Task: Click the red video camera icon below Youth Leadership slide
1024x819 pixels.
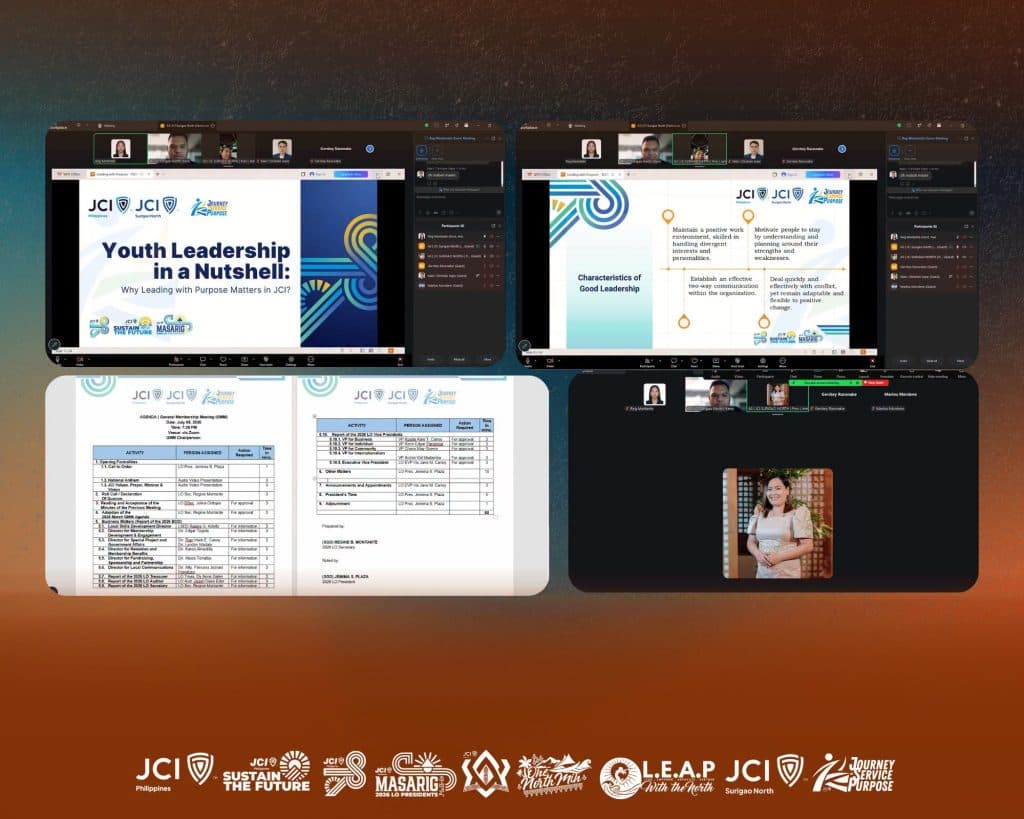Action: (80, 359)
